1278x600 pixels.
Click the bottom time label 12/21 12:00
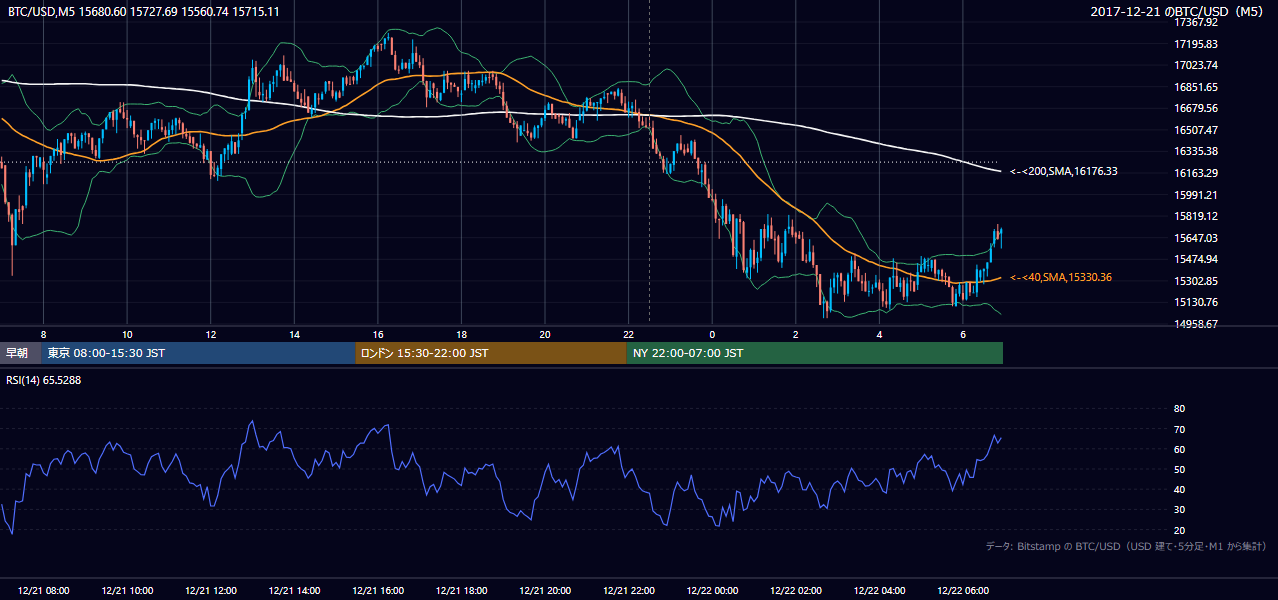pos(211,591)
